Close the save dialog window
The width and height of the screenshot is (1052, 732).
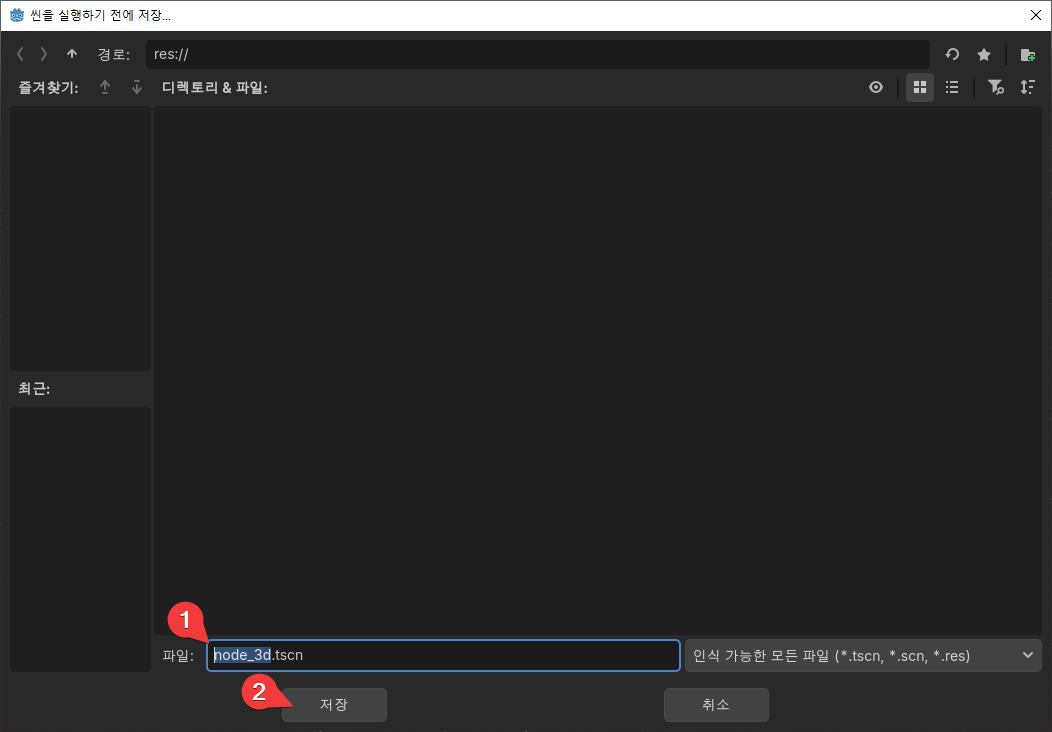1034,14
